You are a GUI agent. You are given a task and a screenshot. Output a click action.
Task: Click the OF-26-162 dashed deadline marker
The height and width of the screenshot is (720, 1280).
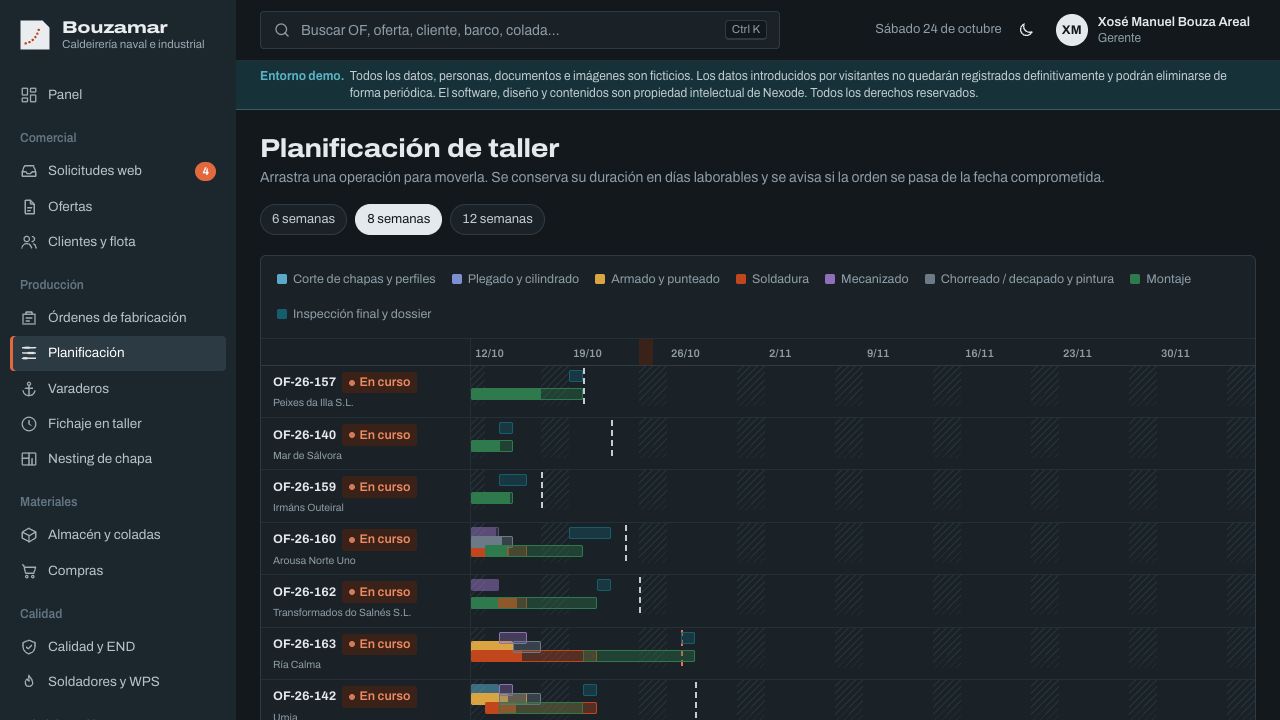pyautogui.click(x=640, y=595)
